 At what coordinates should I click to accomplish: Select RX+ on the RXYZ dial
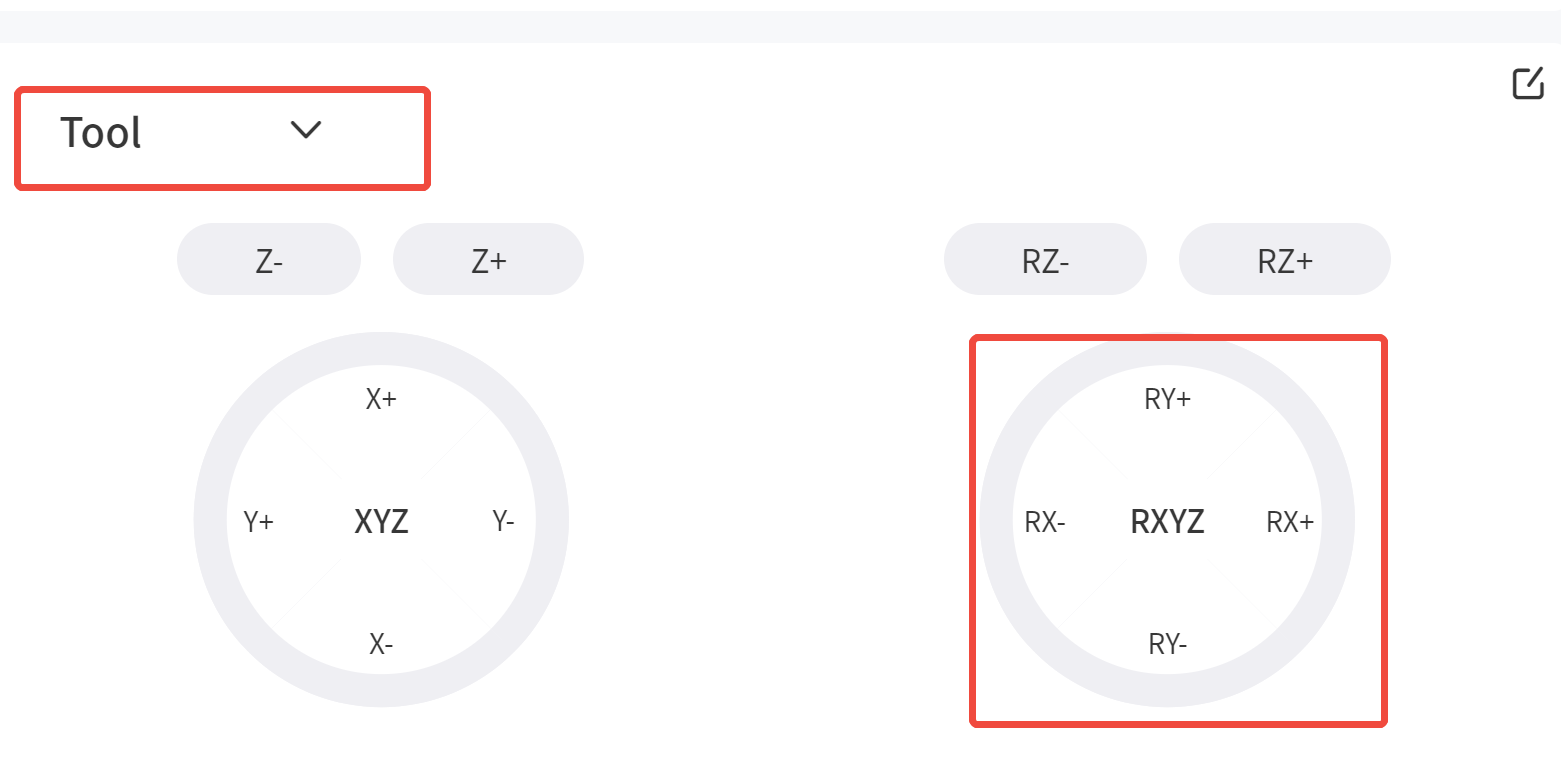1290,521
